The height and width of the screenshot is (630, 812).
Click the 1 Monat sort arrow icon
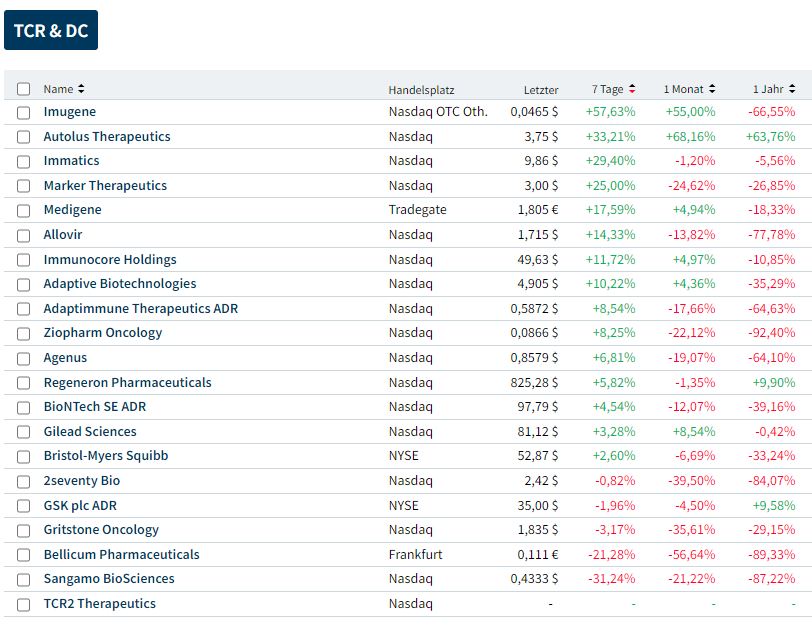[711, 89]
